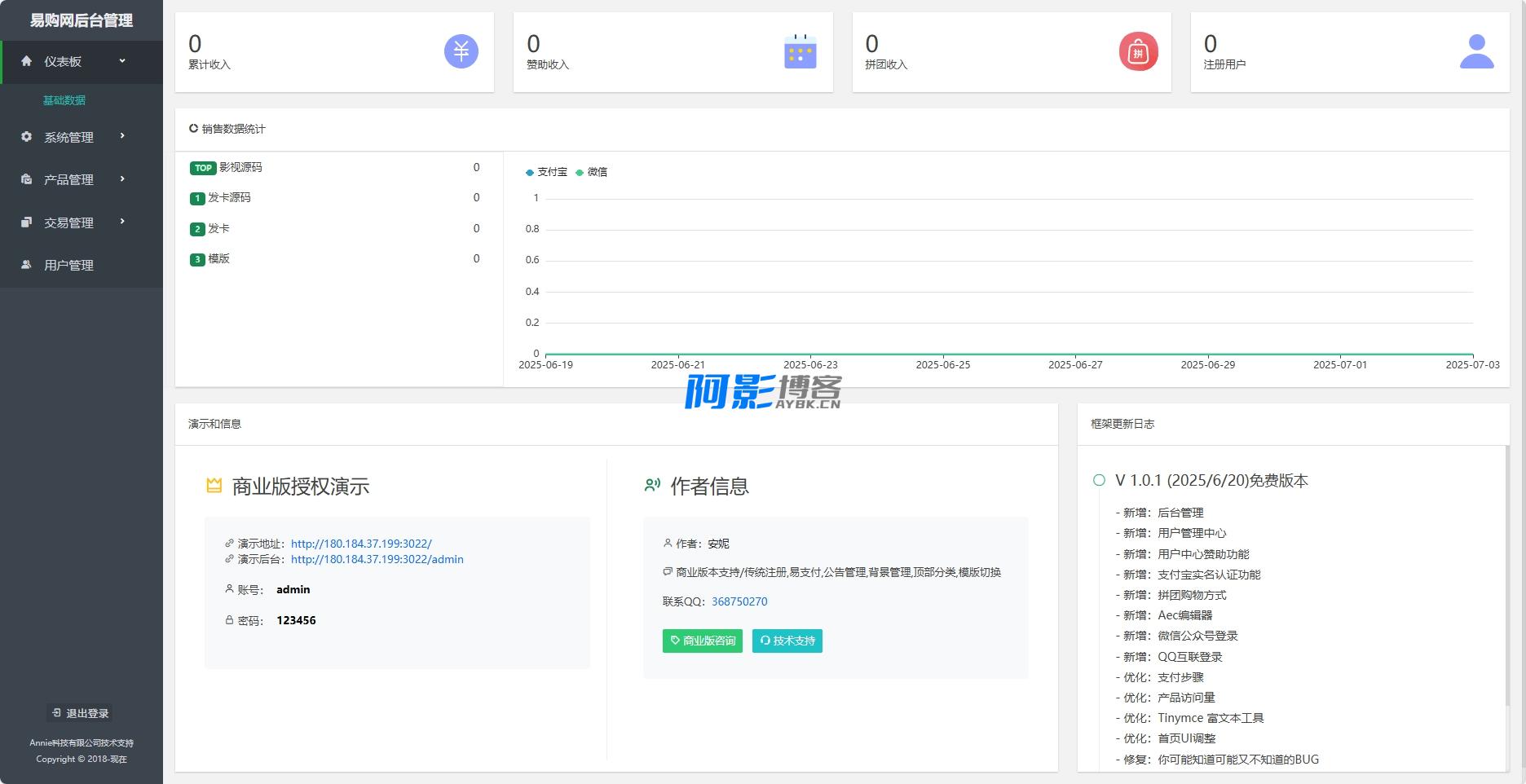Image resolution: width=1526 pixels, height=784 pixels.
Task: Collapse the 仪表板 menu chevron
Action: click(x=122, y=61)
